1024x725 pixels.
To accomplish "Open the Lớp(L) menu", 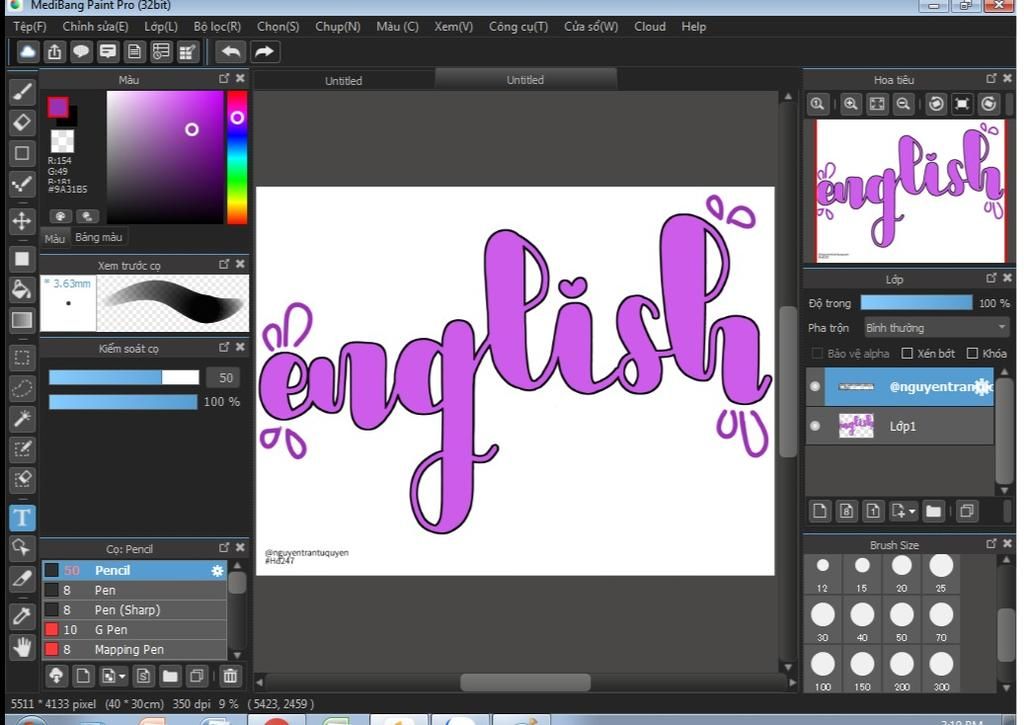I will point(161,27).
